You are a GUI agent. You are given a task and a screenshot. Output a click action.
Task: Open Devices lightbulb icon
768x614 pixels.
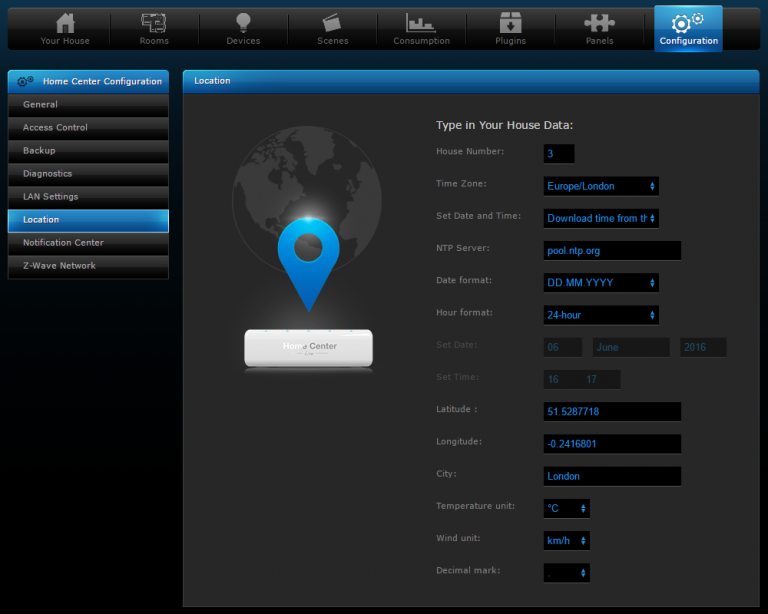coord(243,23)
